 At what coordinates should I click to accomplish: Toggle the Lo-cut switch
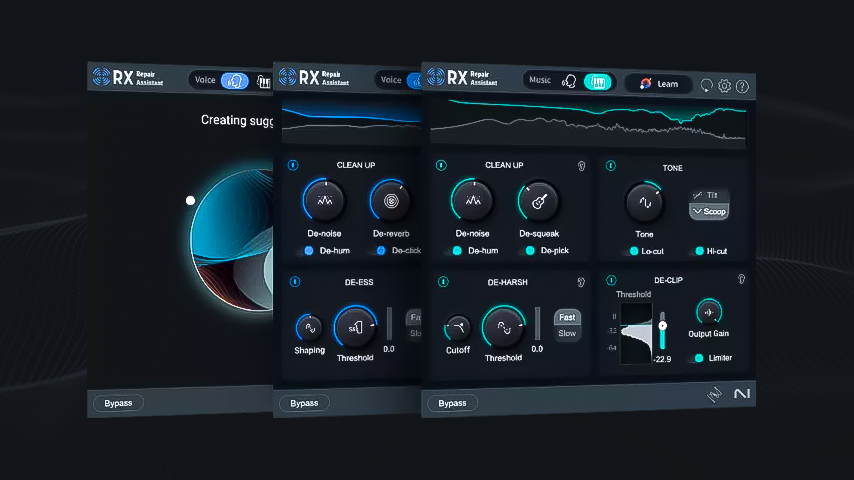pyautogui.click(x=630, y=251)
